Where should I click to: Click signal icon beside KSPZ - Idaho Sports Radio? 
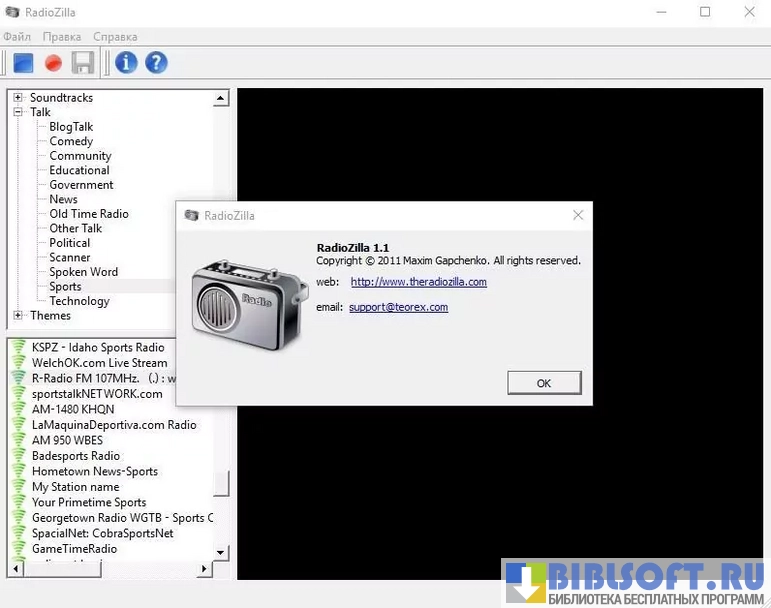18,348
